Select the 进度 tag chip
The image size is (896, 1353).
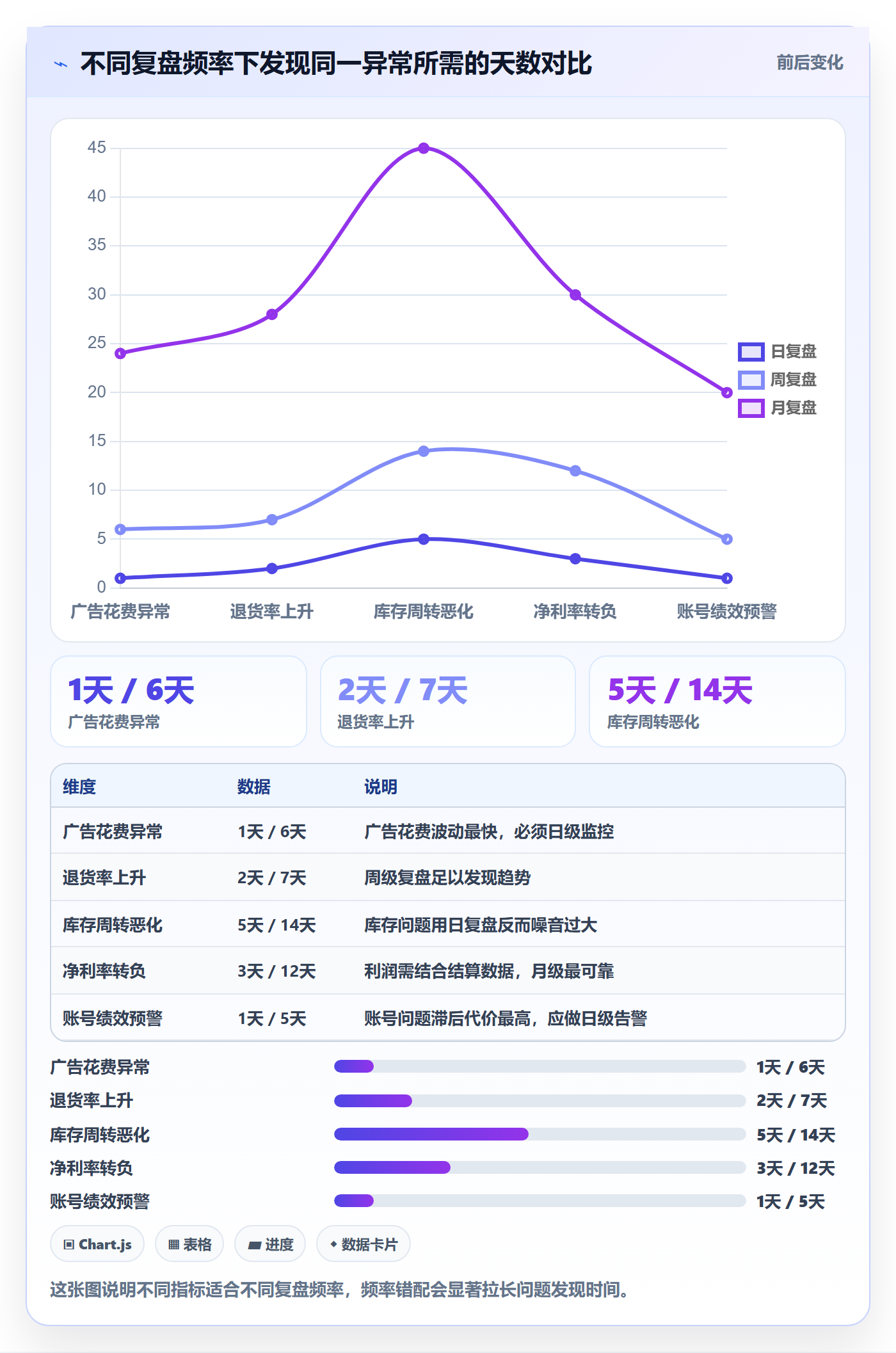(x=270, y=1244)
